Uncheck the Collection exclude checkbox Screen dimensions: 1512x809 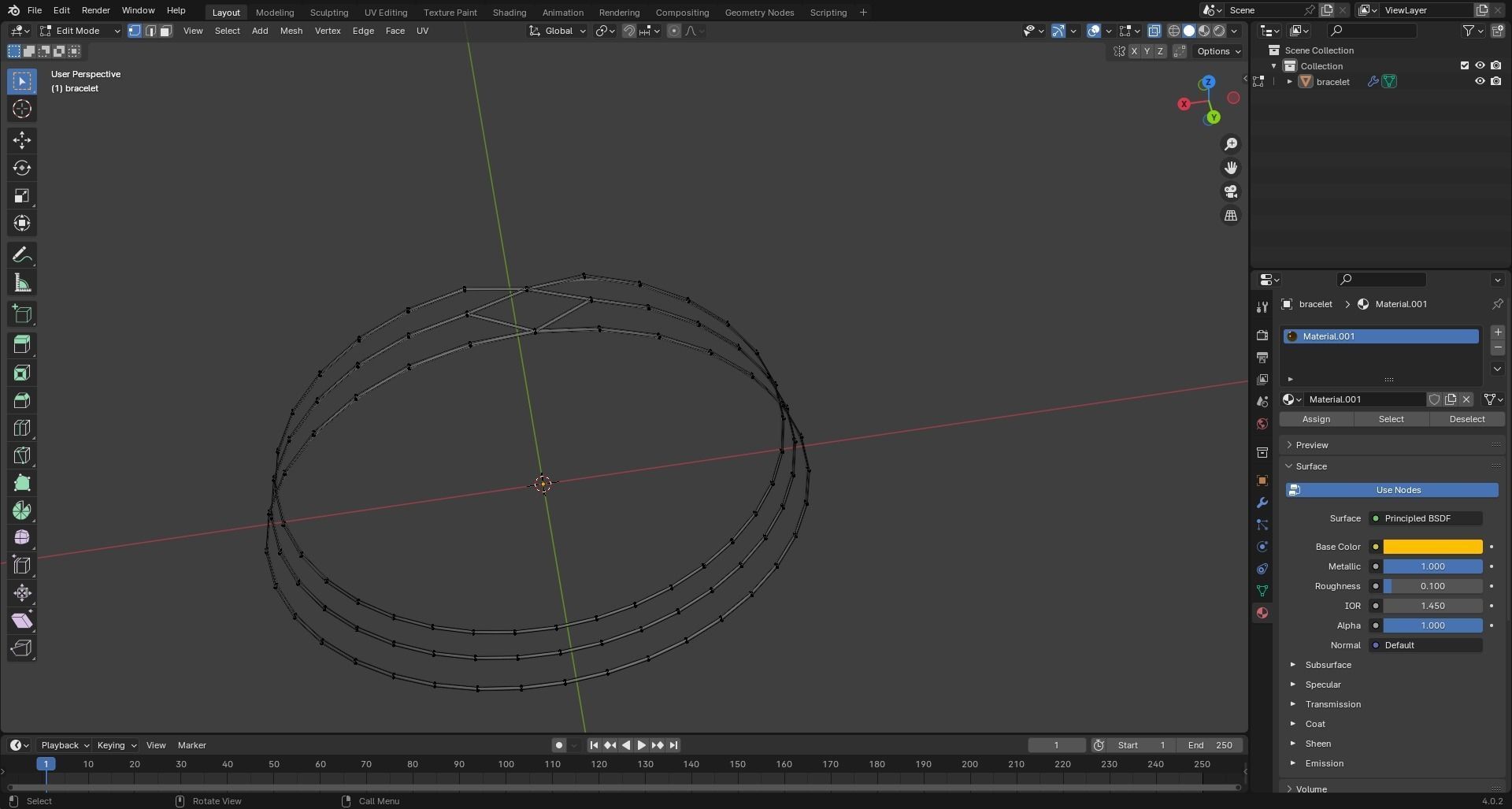click(x=1465, y=65)
